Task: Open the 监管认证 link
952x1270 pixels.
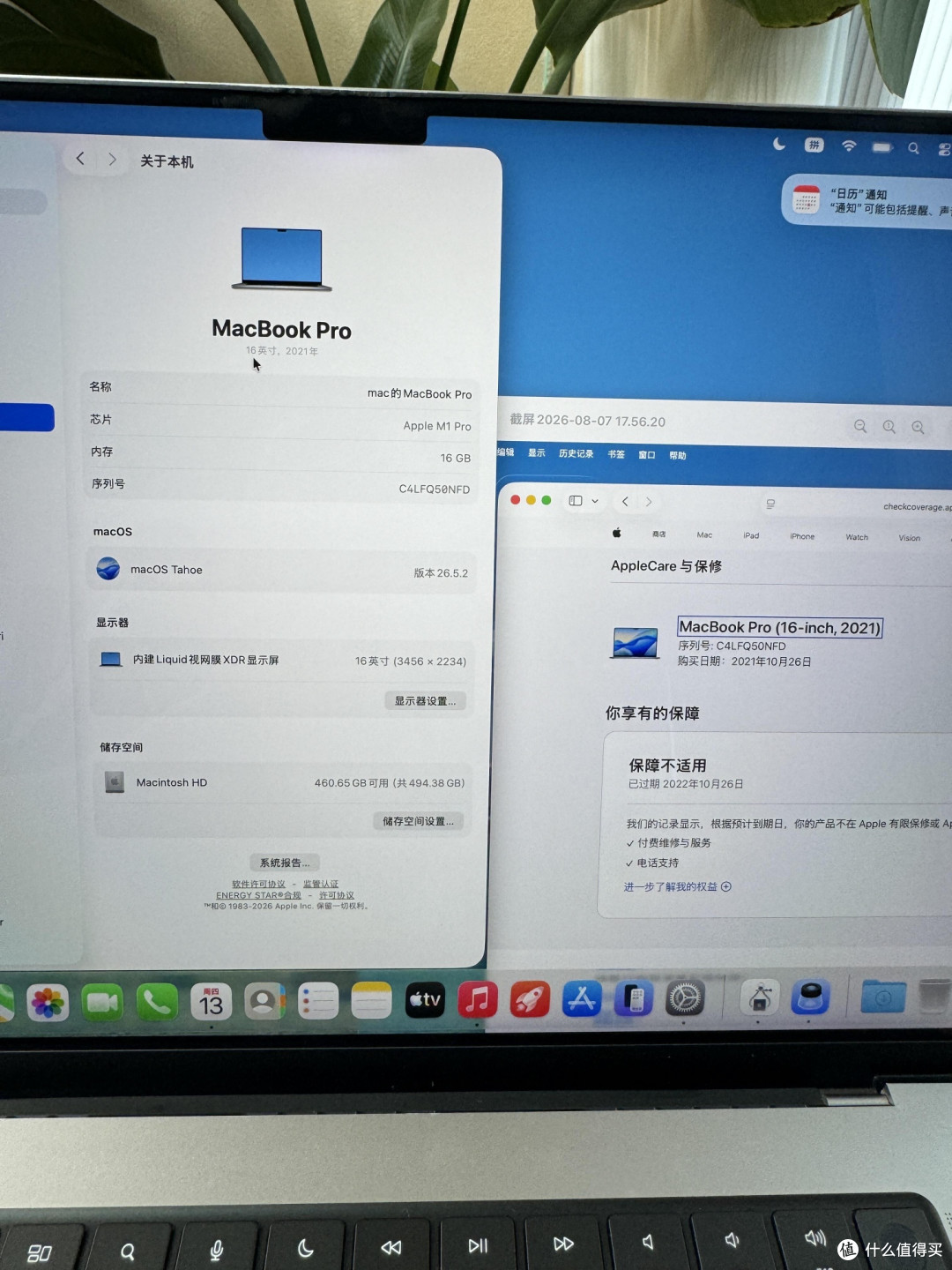Action: [x=321, y=884]
